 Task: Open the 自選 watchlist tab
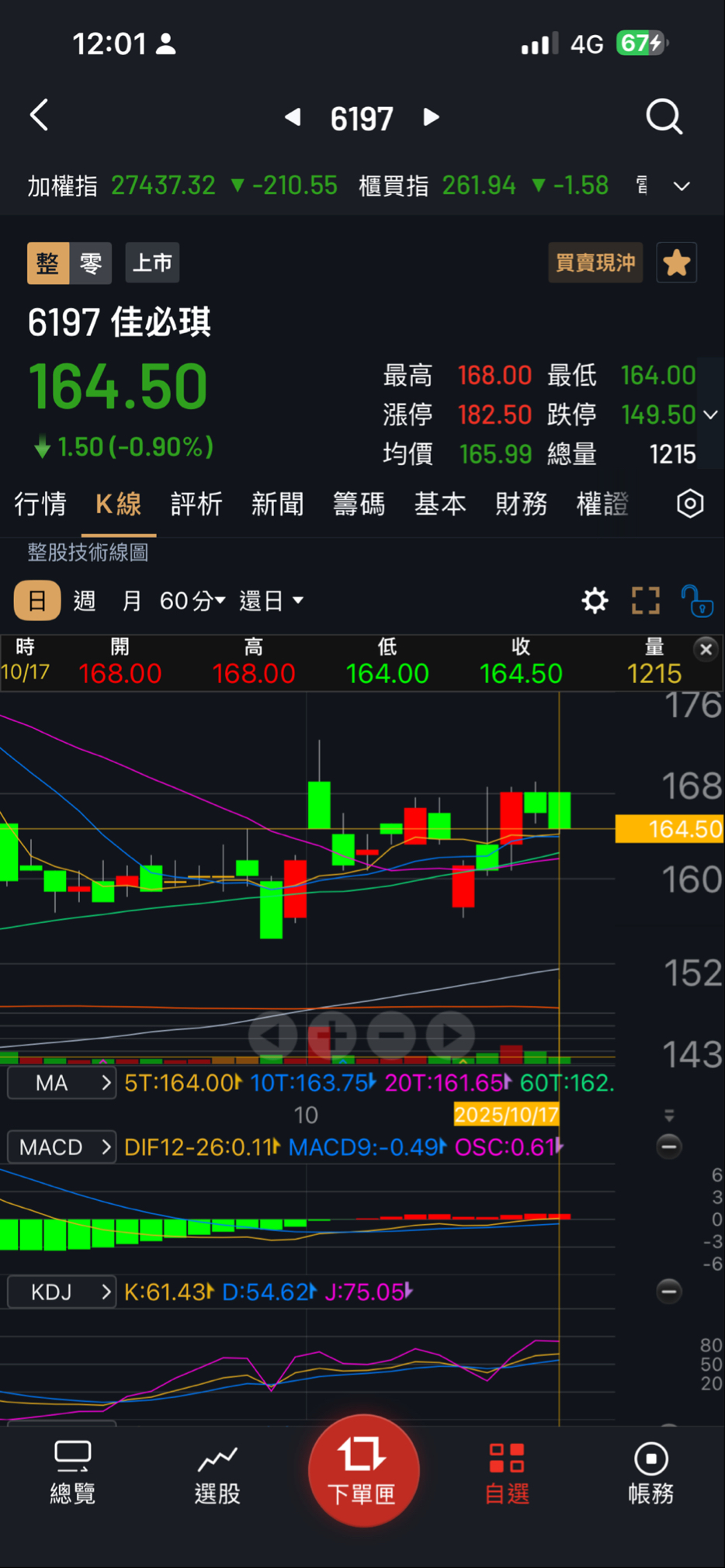coord(507,1473)
